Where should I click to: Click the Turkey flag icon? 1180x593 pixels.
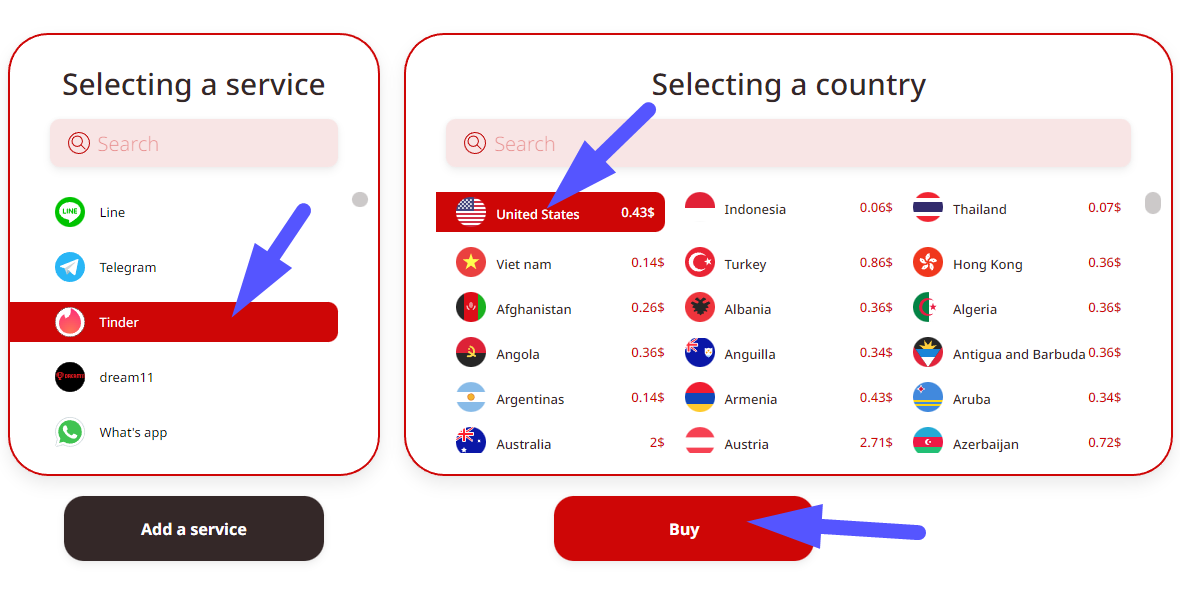coord(700,263)
